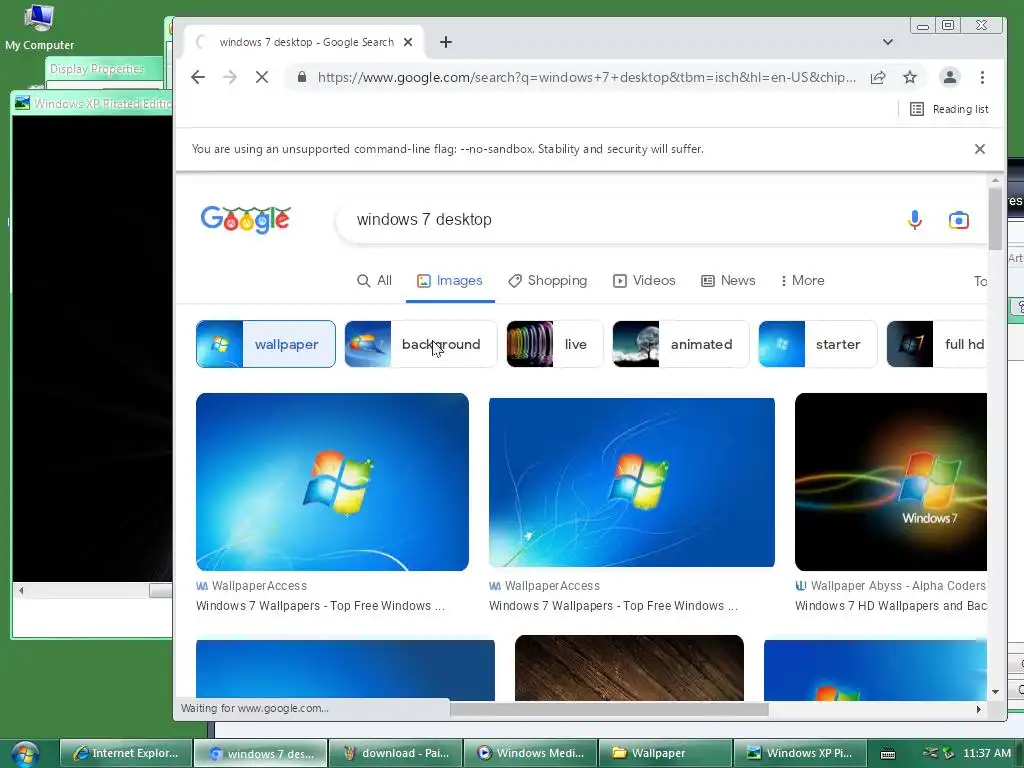1024x768 pixels.
Task: Open the Wallpaper folder taskbar button
Action: (665, 753)
